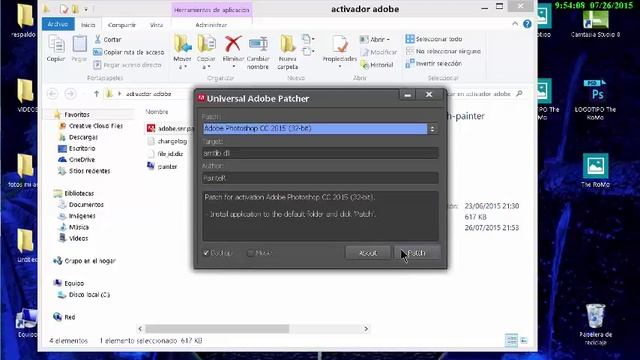
Task: Click Pegar acceso directo
Action: (127, 65)
